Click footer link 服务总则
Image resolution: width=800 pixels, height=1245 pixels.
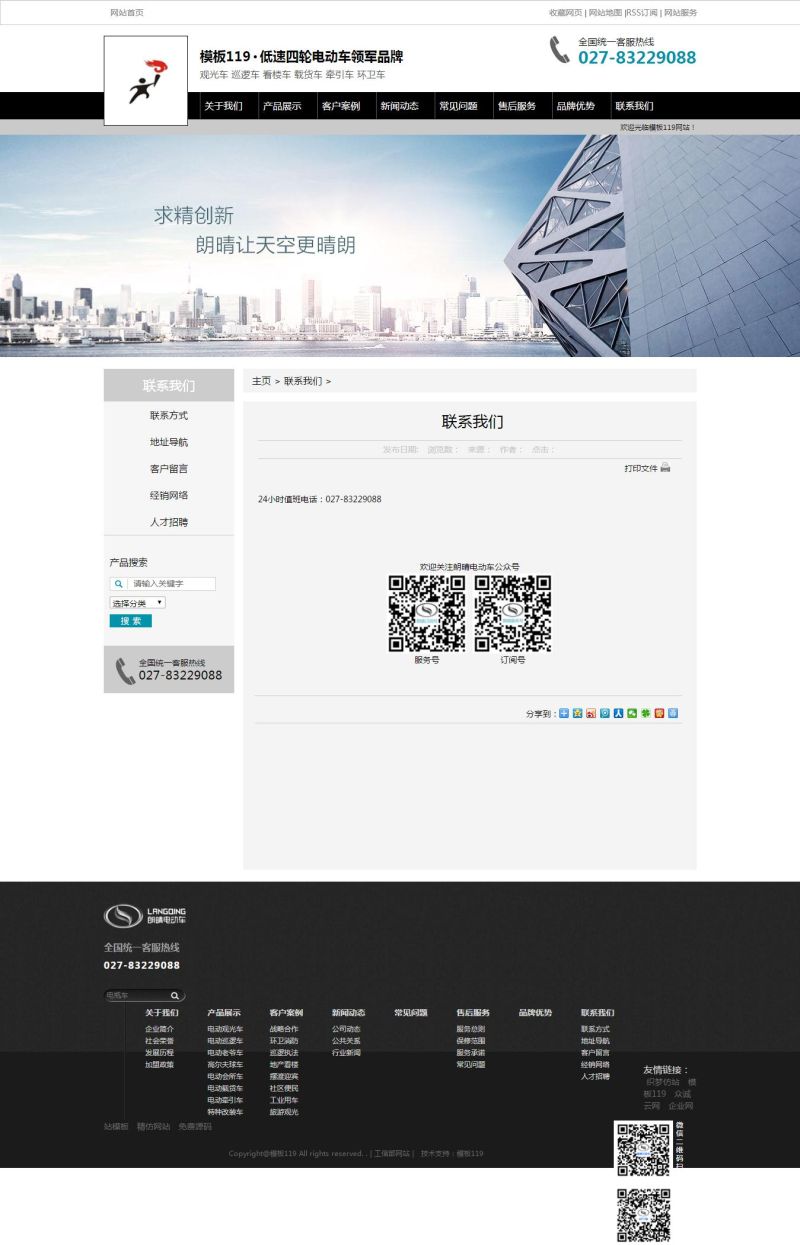[471, 1029]
